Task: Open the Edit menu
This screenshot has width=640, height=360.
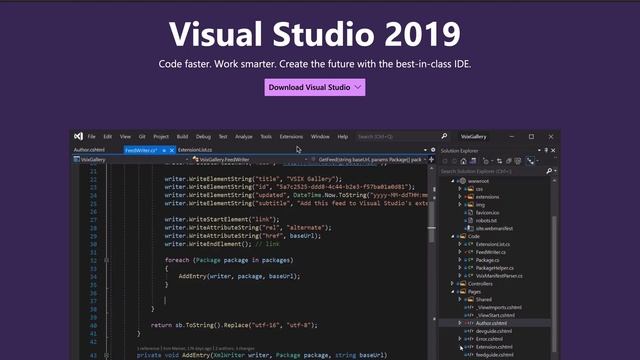Action: (x=108, y=137)
